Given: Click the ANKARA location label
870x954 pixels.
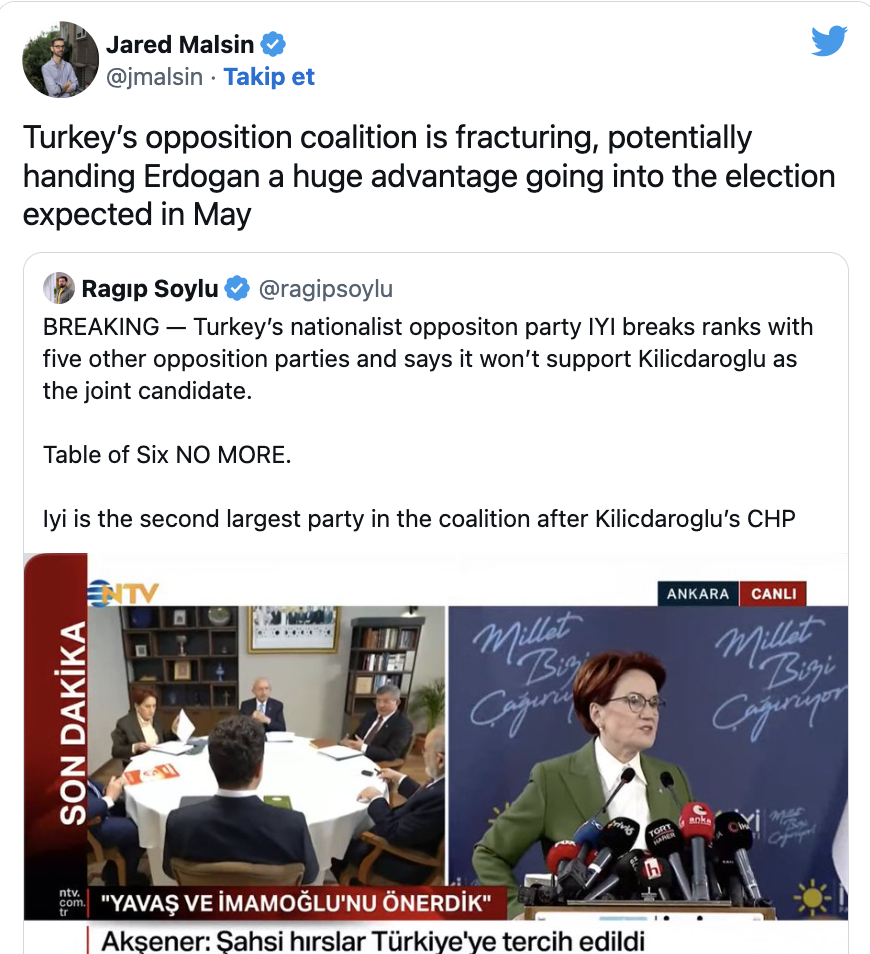Looking at the screenshot, I should (x=698, y=593).
